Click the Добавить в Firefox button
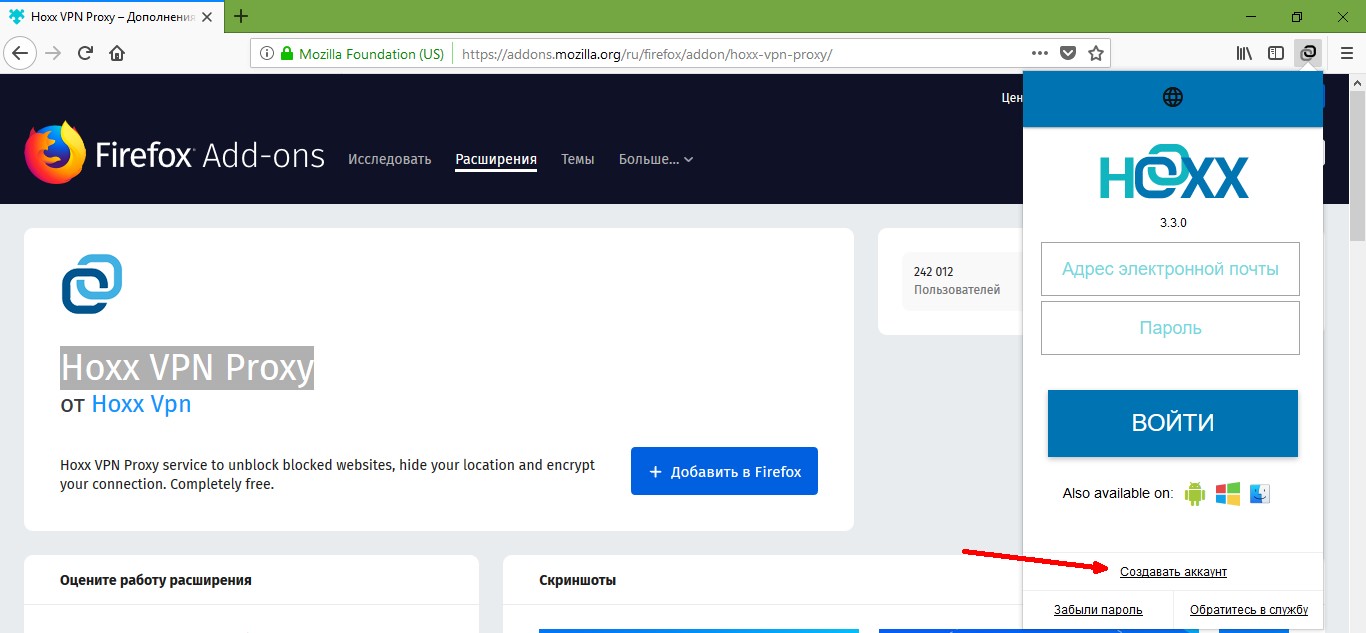This screenshot has width=1366, height=633. click(x=724, y=471)
